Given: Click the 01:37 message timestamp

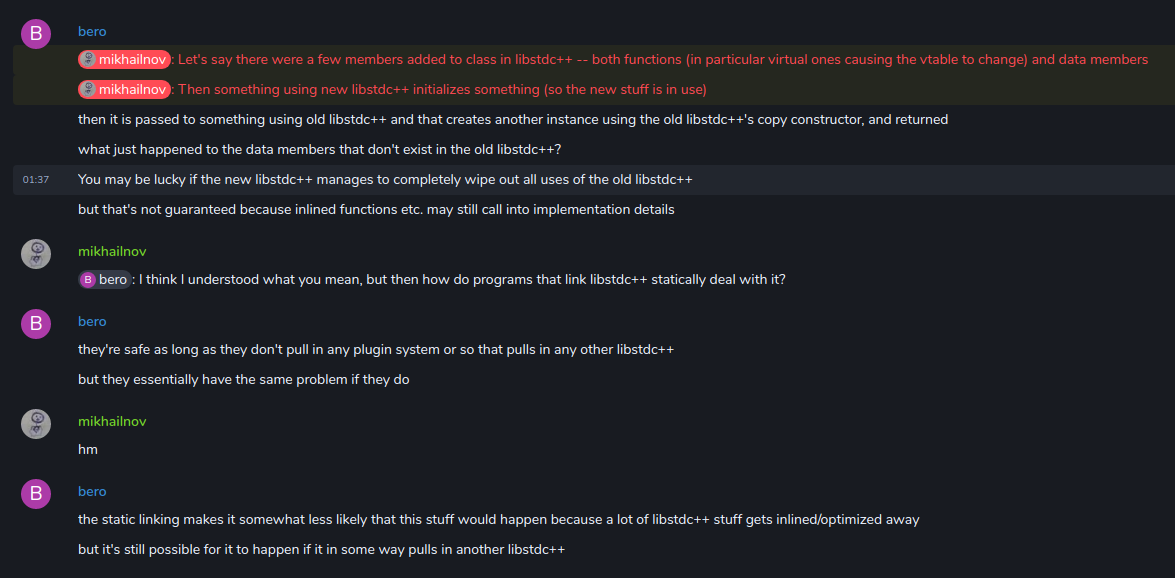Looking at the screenshot, I should pos(36,180).
